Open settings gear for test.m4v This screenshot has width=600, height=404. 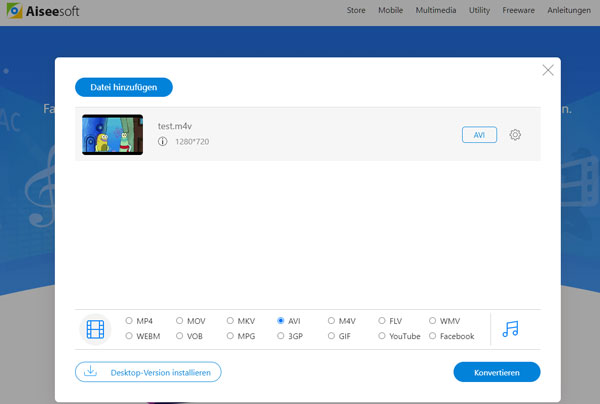[x=515, y=135]
